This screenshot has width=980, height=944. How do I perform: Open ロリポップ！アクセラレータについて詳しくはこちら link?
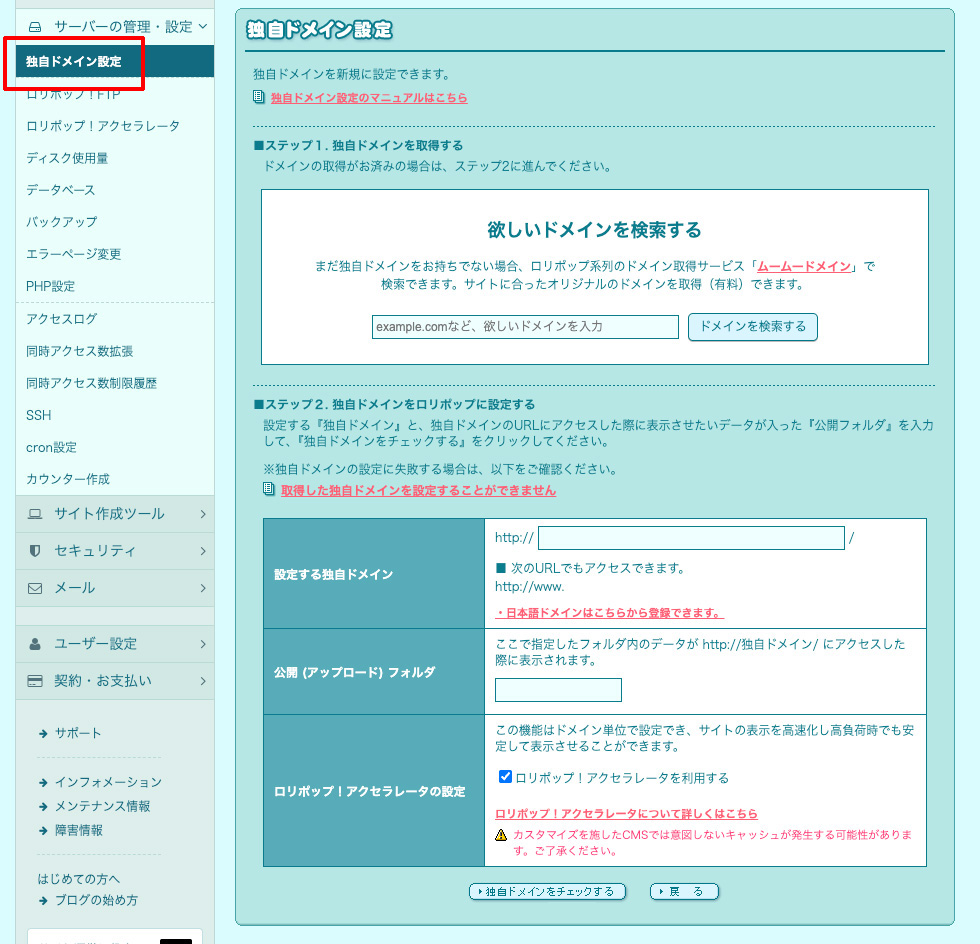[626, 814]
